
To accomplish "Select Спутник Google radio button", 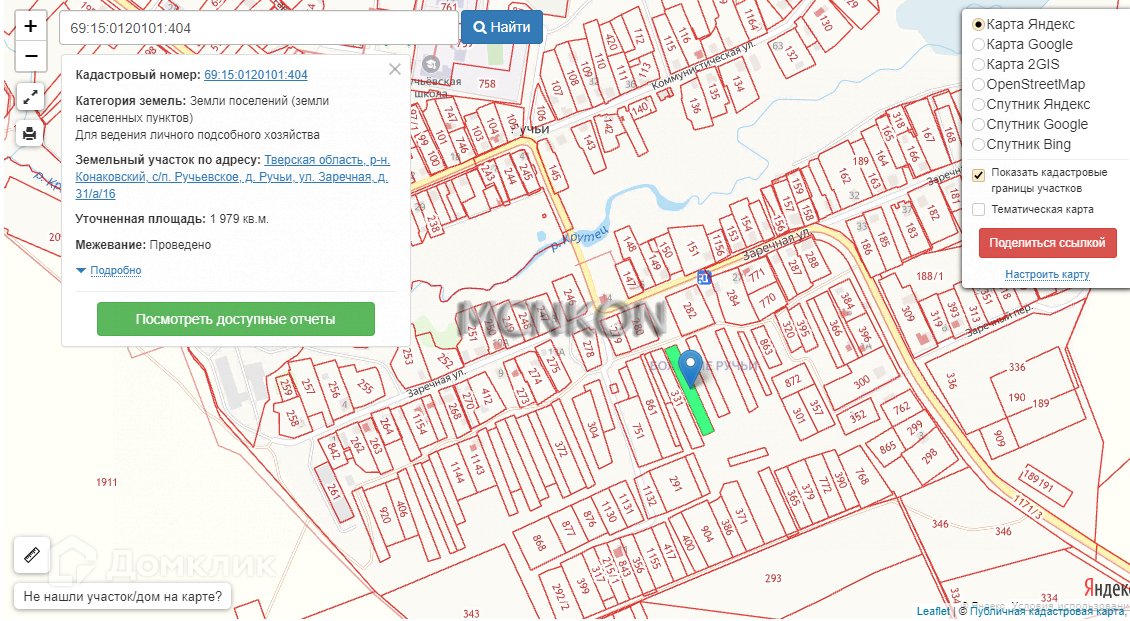I will point(978,125).
